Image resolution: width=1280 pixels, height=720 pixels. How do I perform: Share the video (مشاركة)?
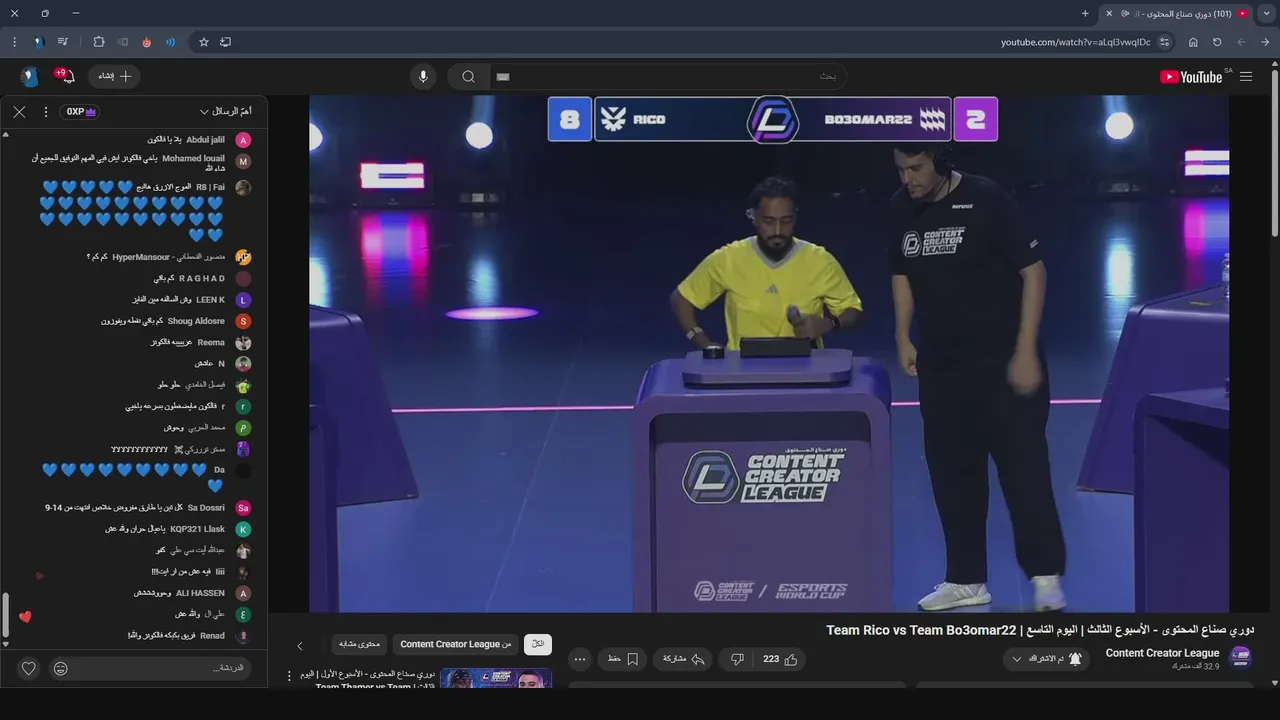point(685,659)
